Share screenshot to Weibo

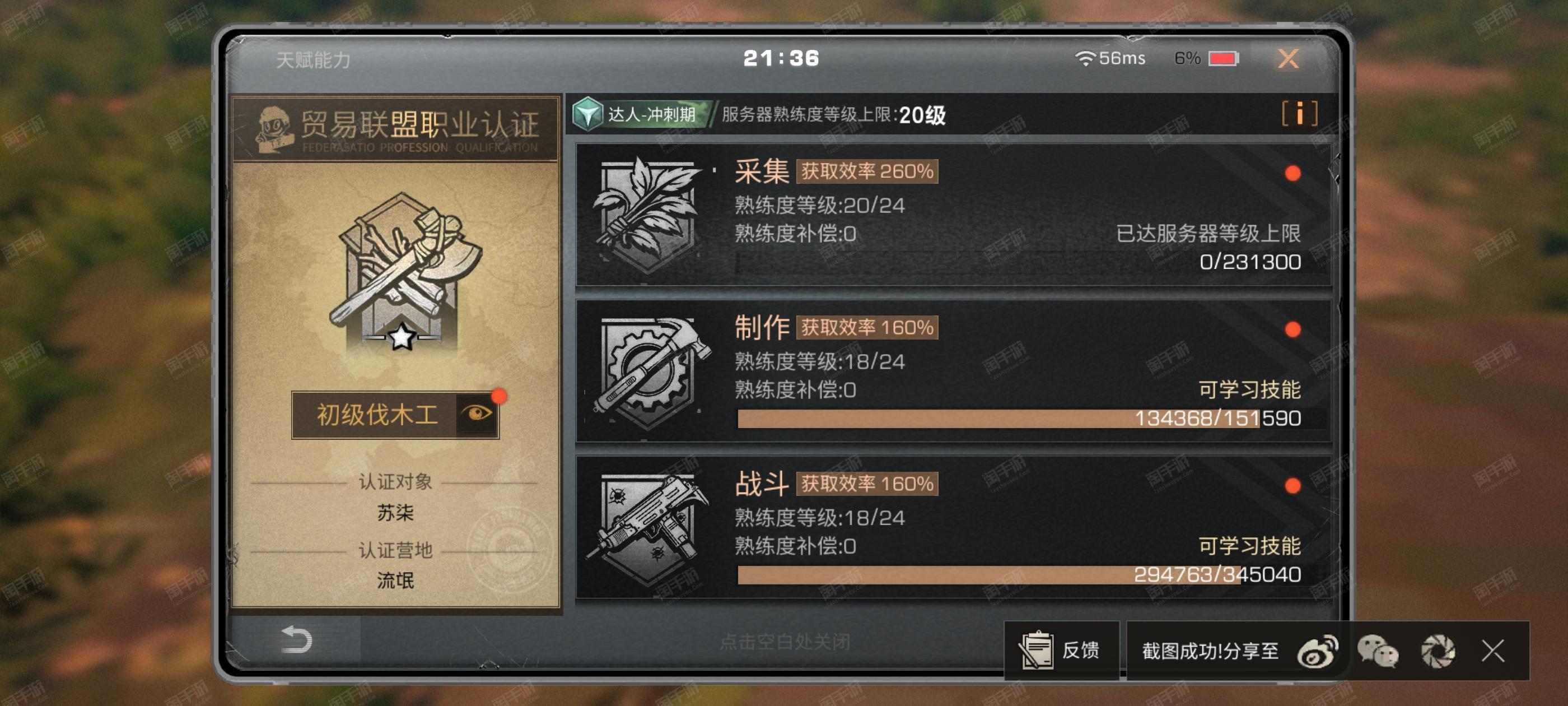1317,651
